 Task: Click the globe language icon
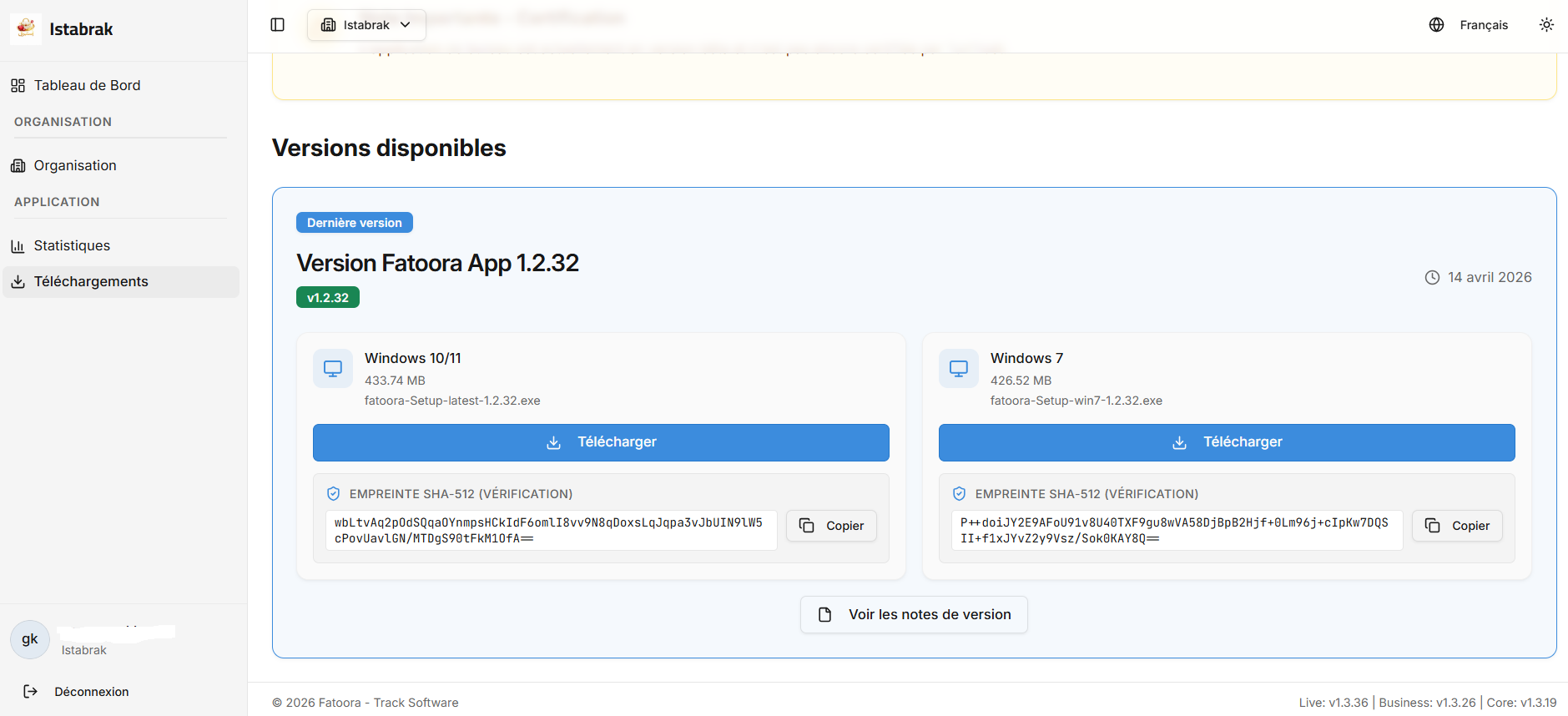(x=1436, y=25)
